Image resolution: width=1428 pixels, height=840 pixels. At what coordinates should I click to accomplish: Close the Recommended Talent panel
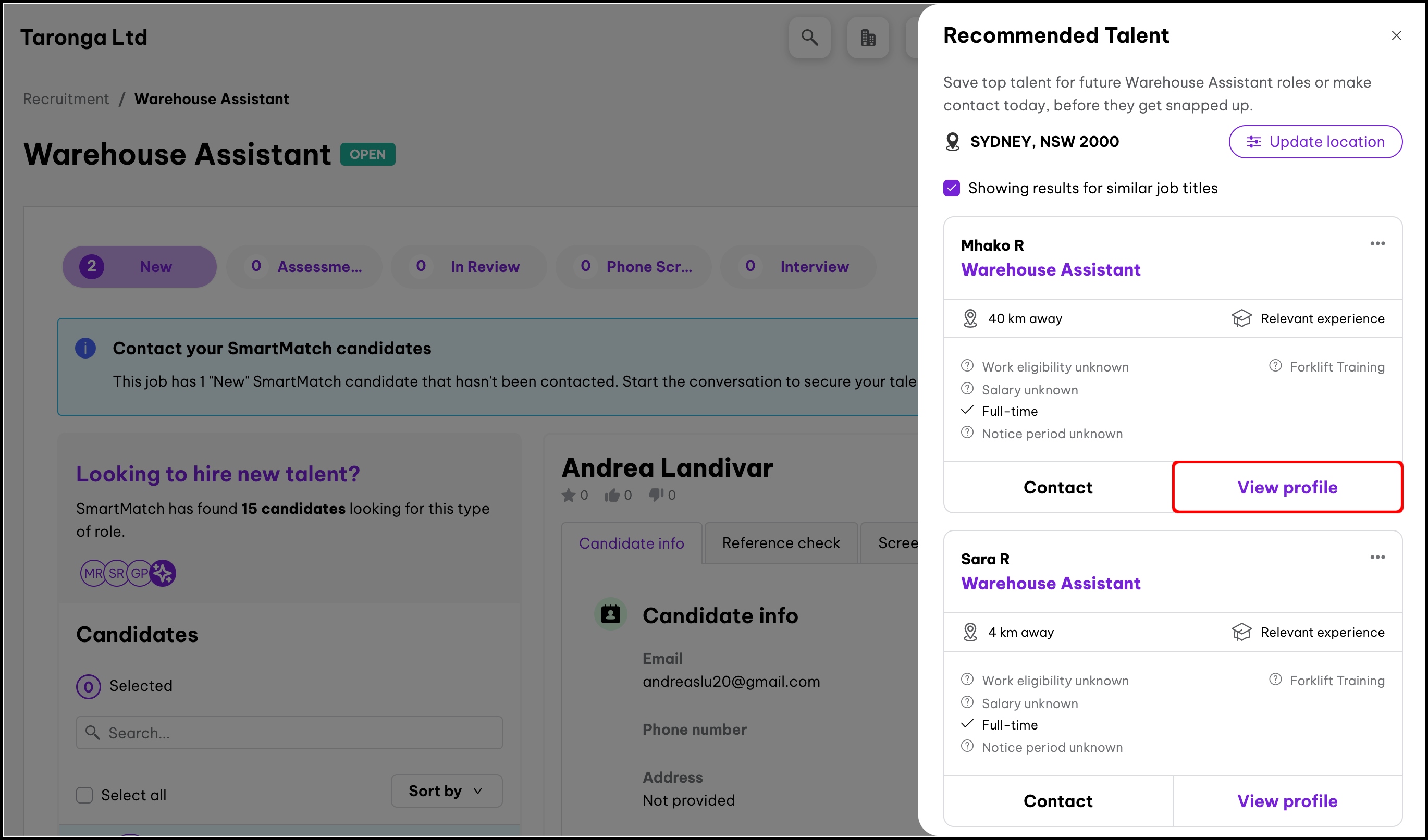tap(1396, 35)
